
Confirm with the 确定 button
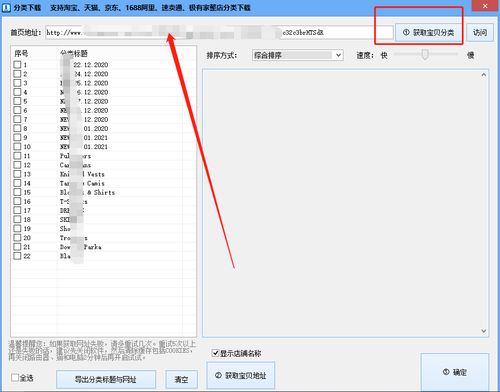455,372
